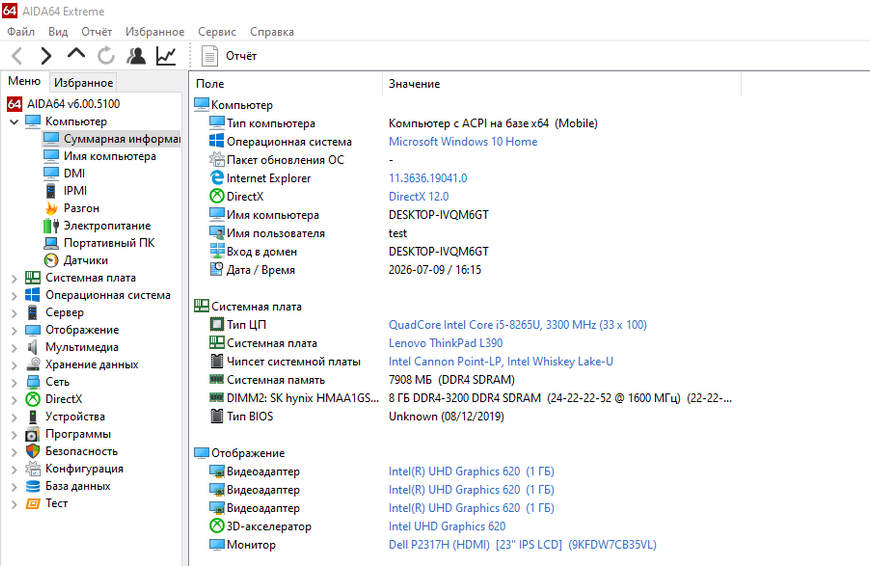Expand the Мультимедиа tree node
The height and width of the screenshot is (566, 870).
pos(14,348)
